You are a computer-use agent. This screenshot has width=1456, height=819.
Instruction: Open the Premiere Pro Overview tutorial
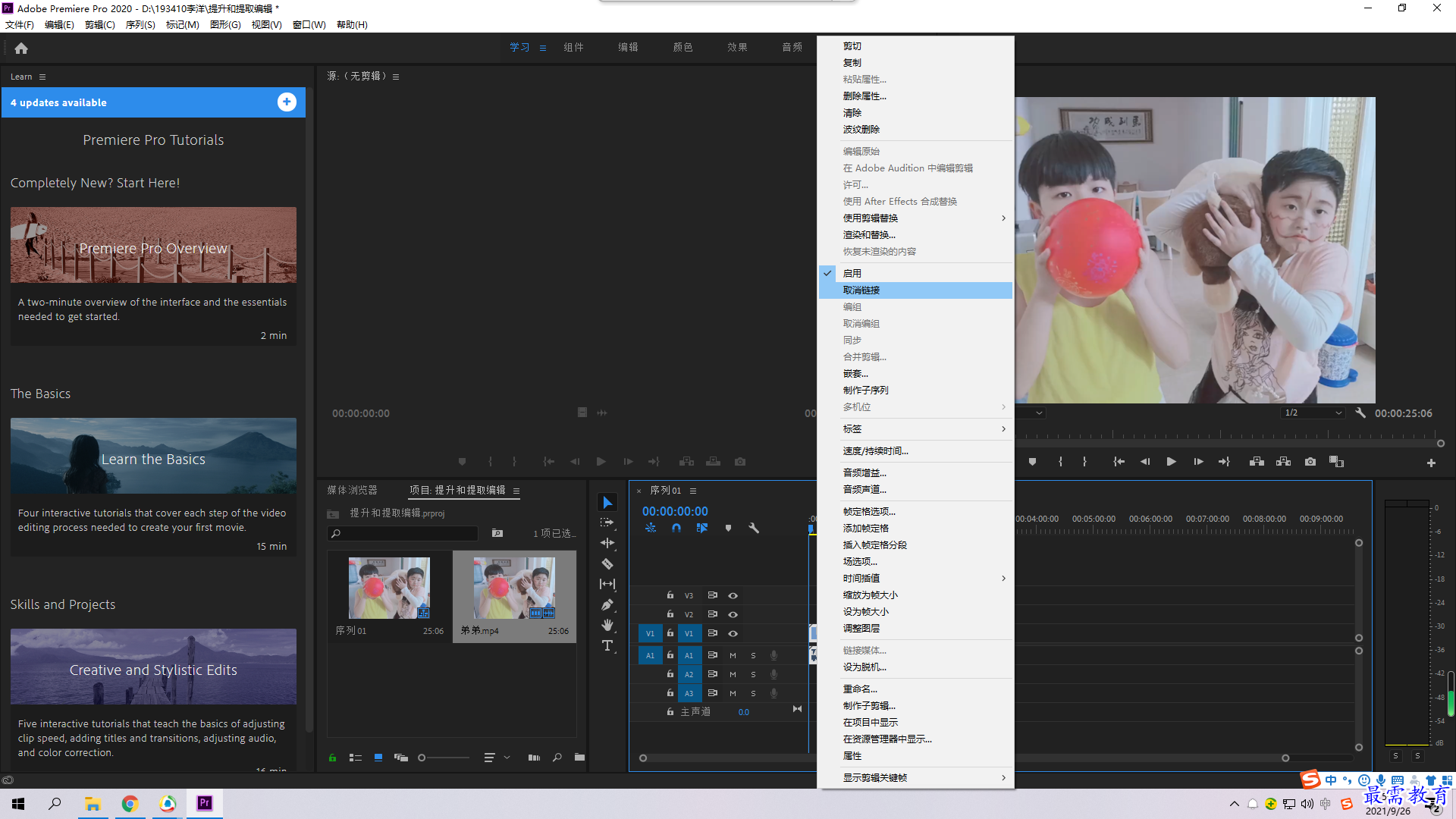tap(153, 246)
